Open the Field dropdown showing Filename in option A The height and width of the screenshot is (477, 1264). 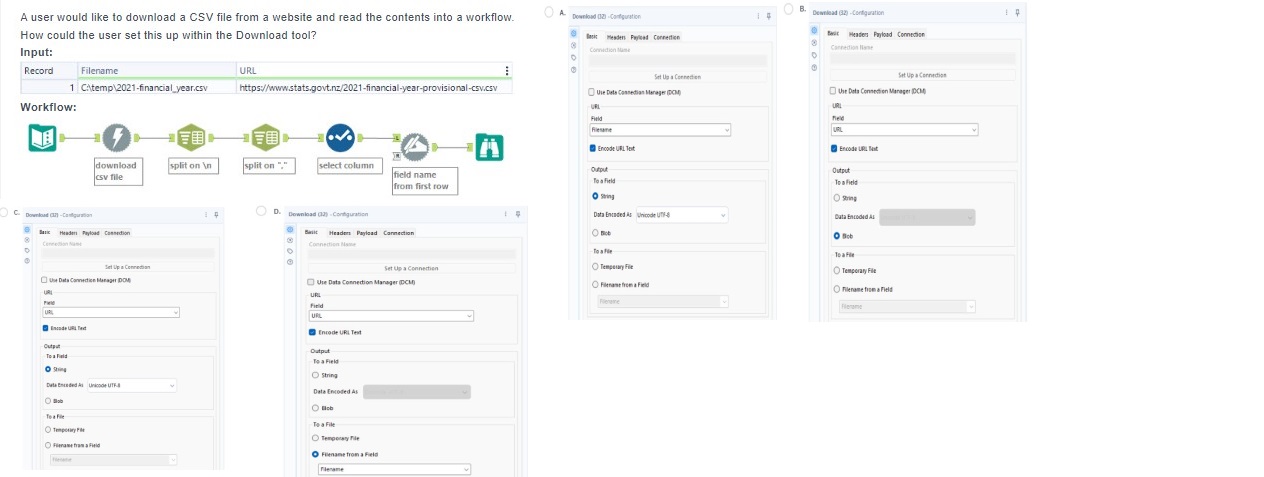click(x=660, y=130)
